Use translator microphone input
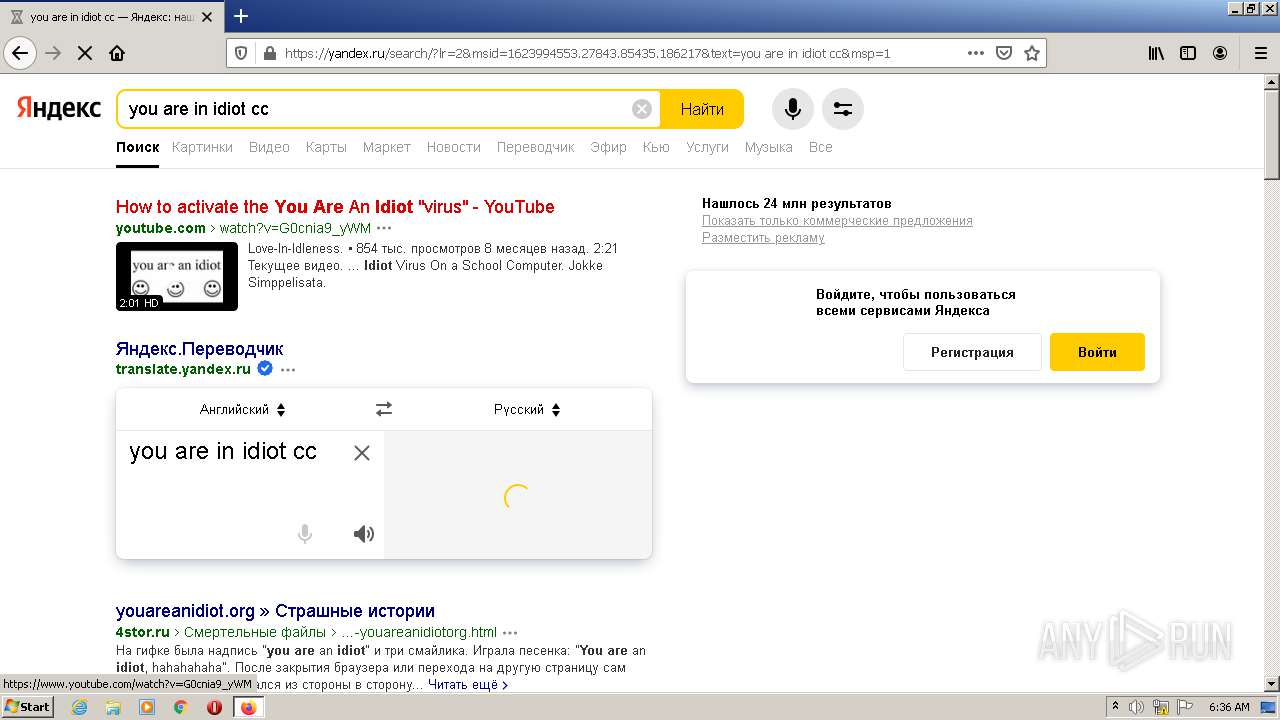1280x720 pixels. tap(305, 534)
